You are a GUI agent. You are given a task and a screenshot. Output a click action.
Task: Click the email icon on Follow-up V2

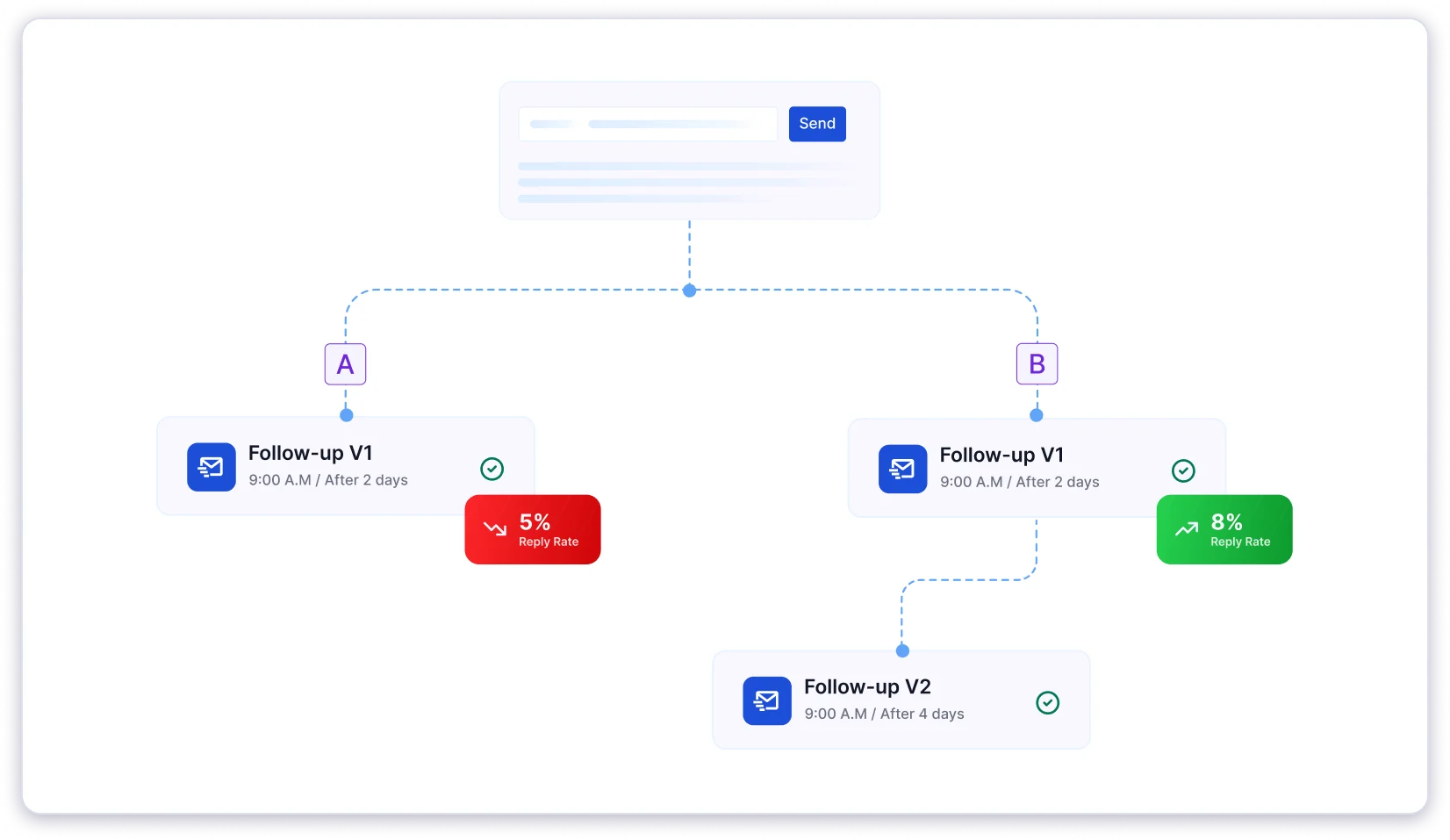[766, 700]
